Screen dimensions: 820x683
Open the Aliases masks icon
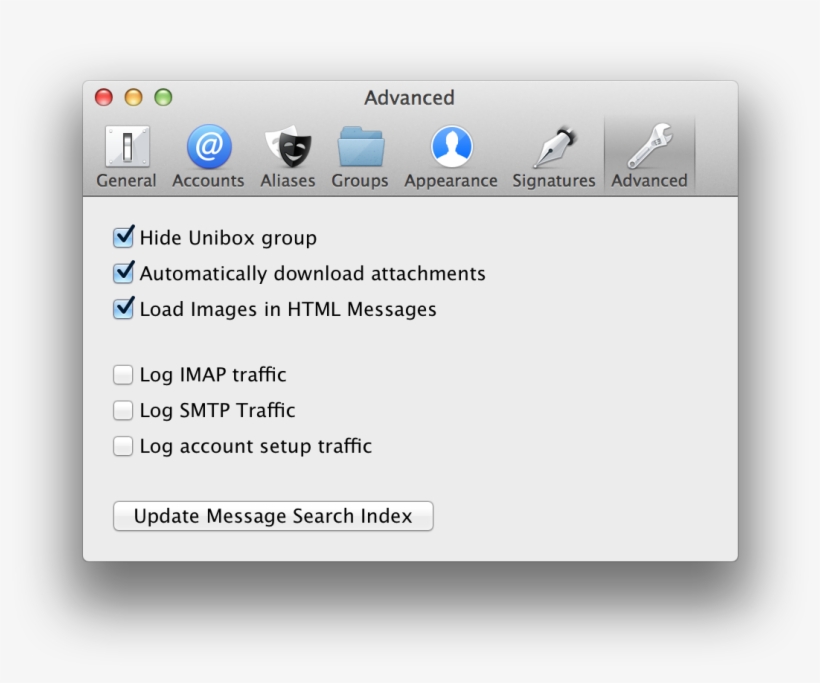[x=288, y=145]
